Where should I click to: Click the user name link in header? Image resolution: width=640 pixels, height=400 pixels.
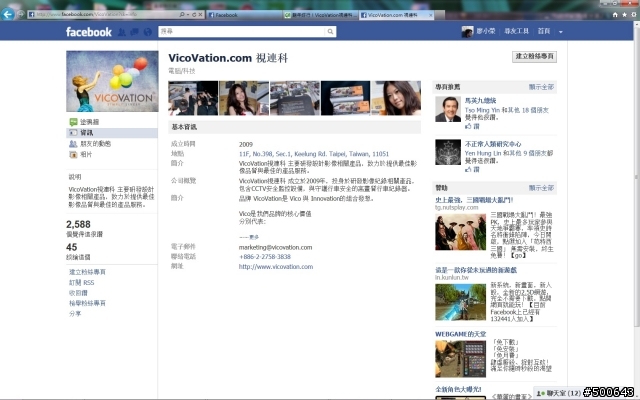[486, 31]
